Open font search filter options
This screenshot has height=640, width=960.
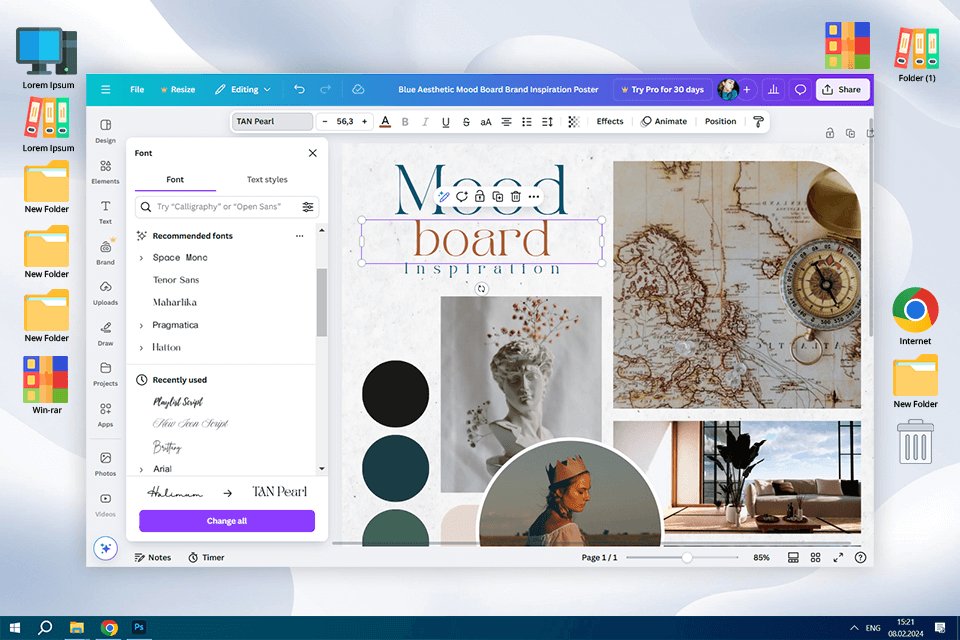tap(308, 207)
